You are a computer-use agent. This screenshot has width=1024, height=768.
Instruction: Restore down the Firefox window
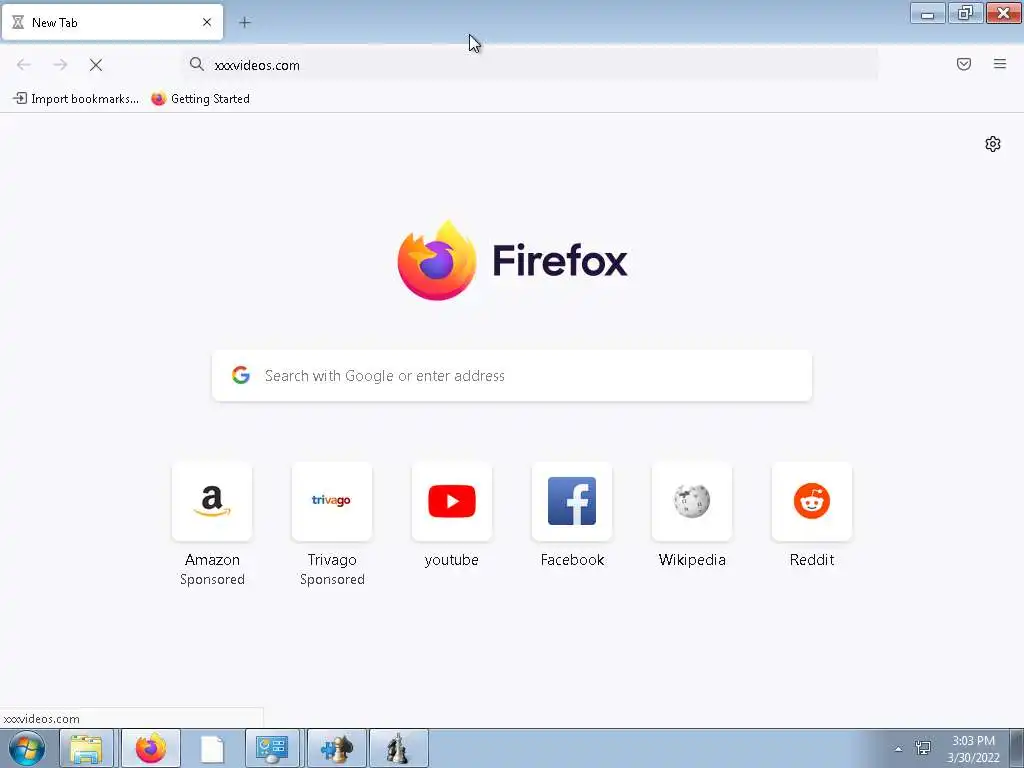(x=965, y=13)
